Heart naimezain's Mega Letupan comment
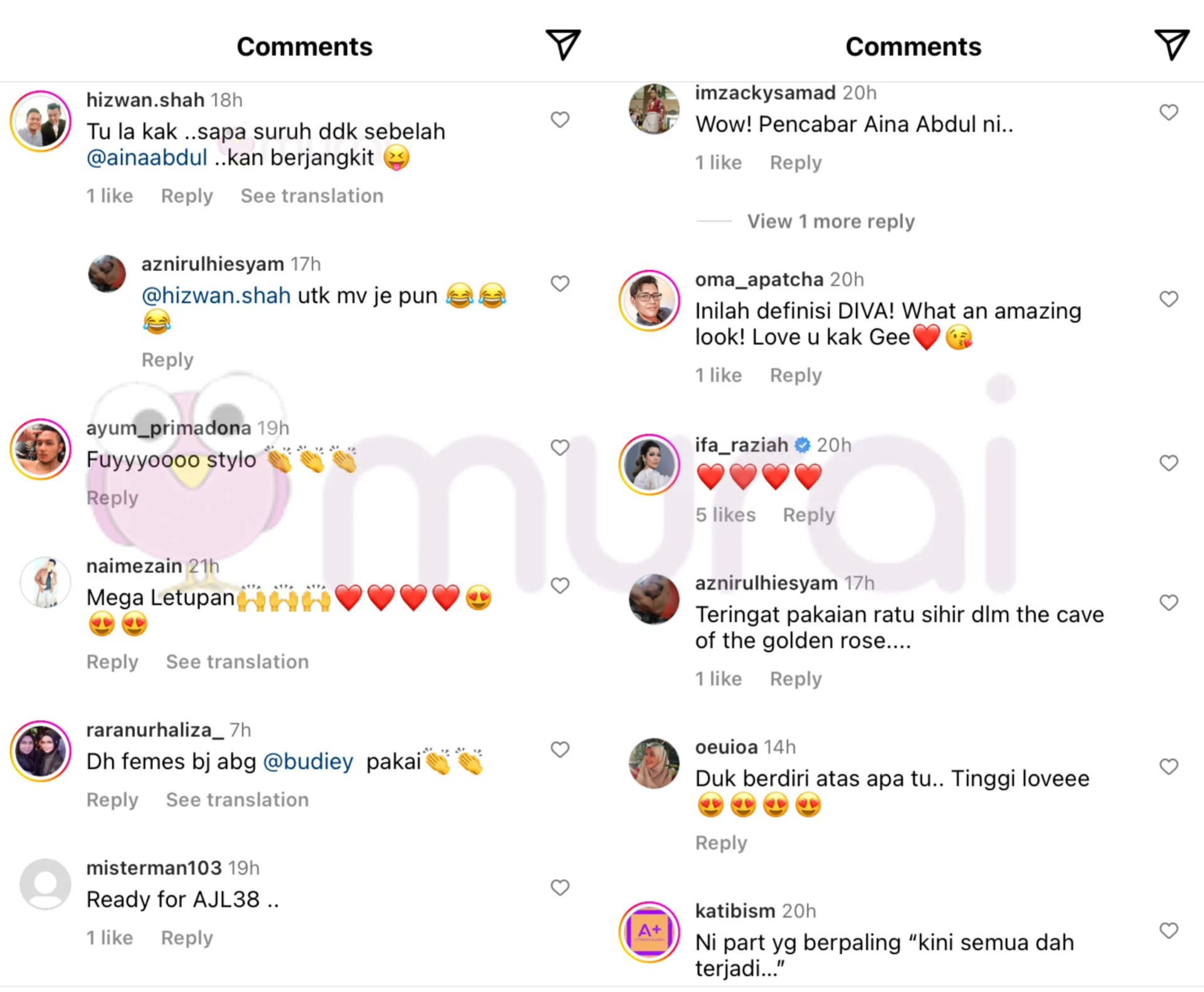The height and width of the screenshot is (992, 1204). (560, 585)
